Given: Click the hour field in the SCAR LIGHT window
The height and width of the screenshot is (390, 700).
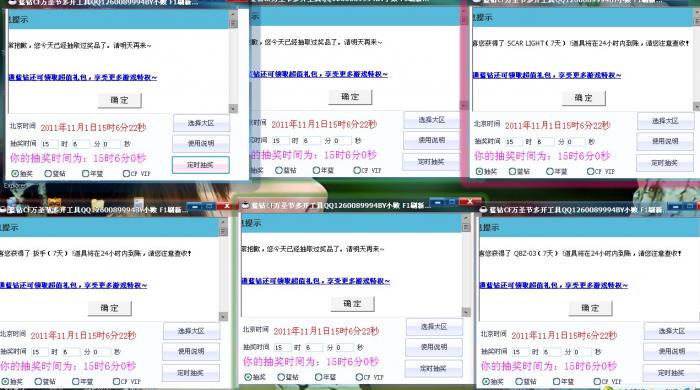Looking at the screenshot, I should [x=513, y=142].
